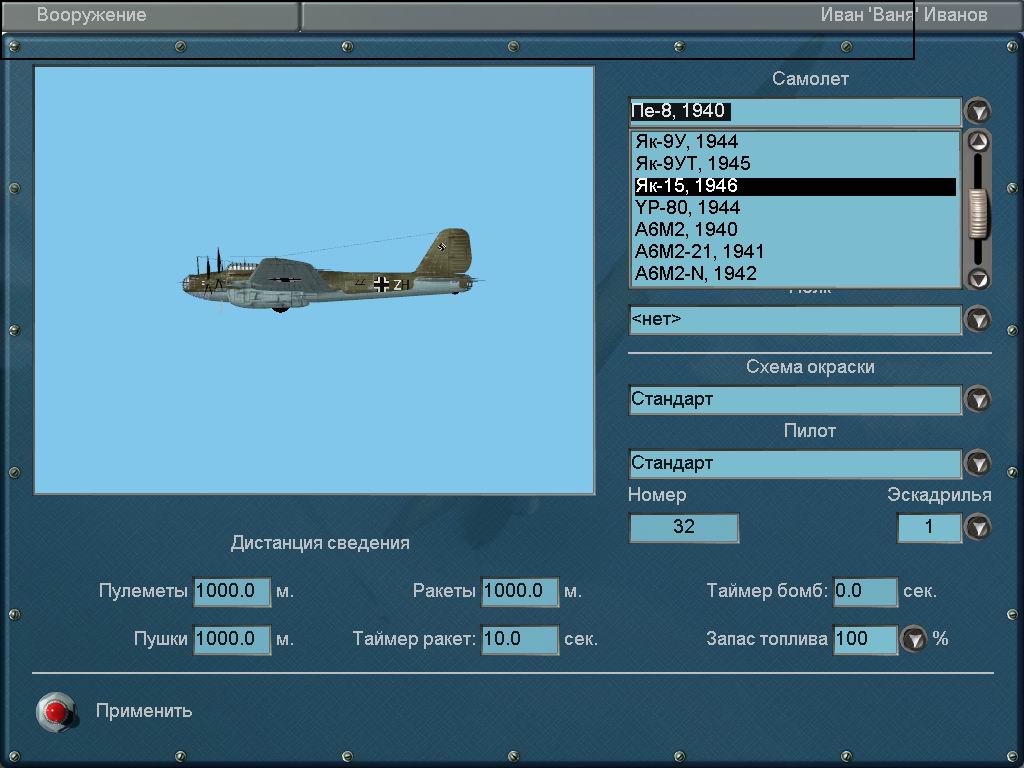Select highlighted Як-15, 1946 entry
The height and width of the screenshot is (768, 1024).
click(687, 186)
